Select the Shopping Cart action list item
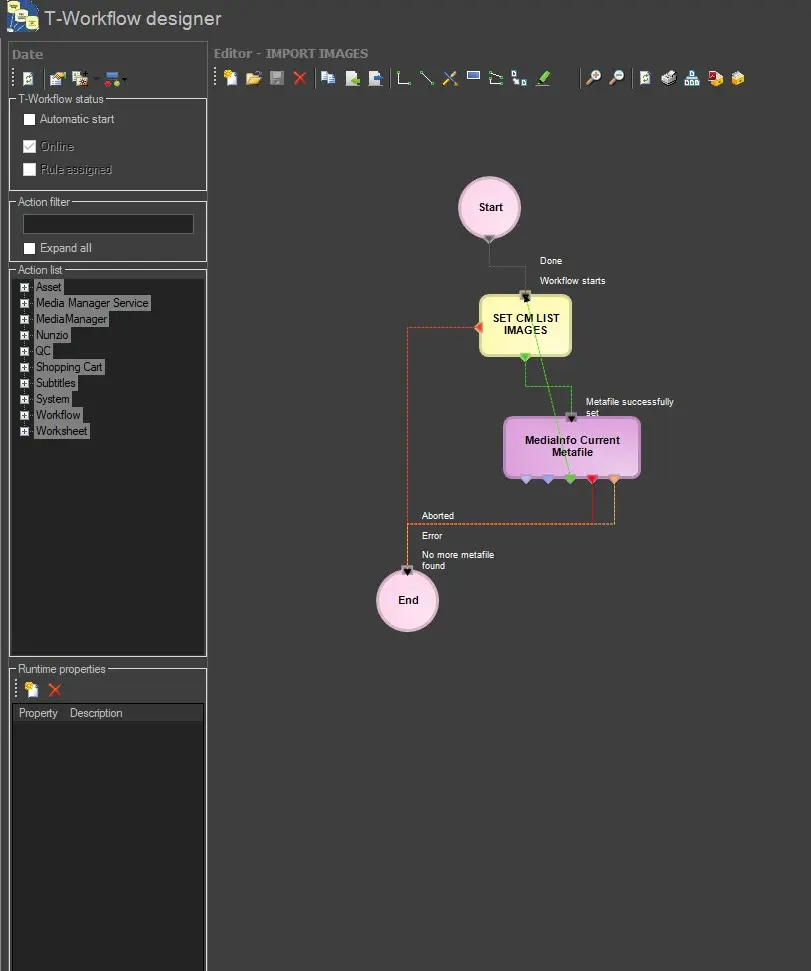811x971 pixels. tap(69, 367)
